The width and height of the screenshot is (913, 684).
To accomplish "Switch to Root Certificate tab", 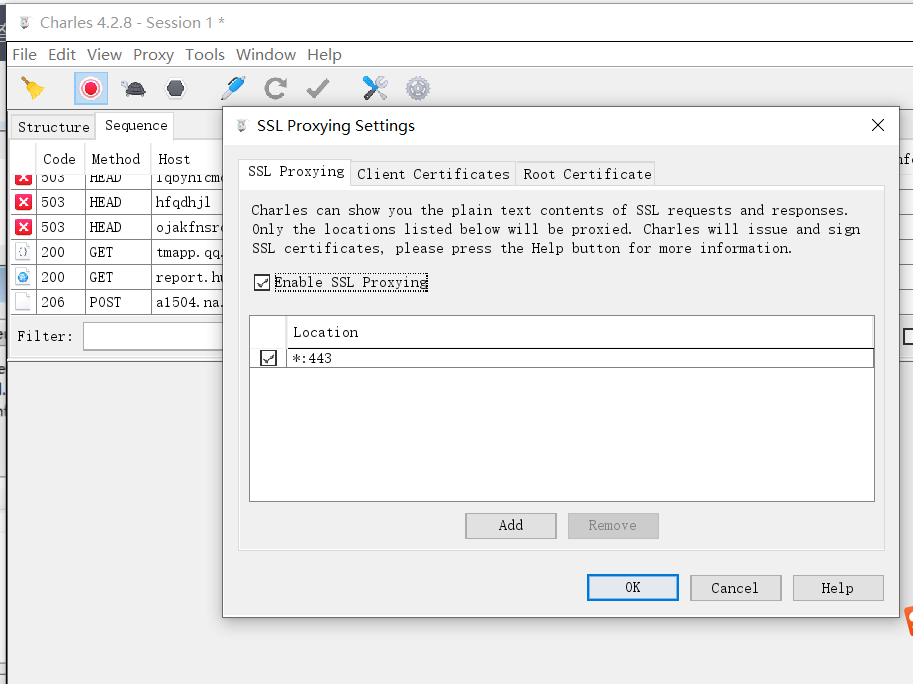I will coord(587,174).
